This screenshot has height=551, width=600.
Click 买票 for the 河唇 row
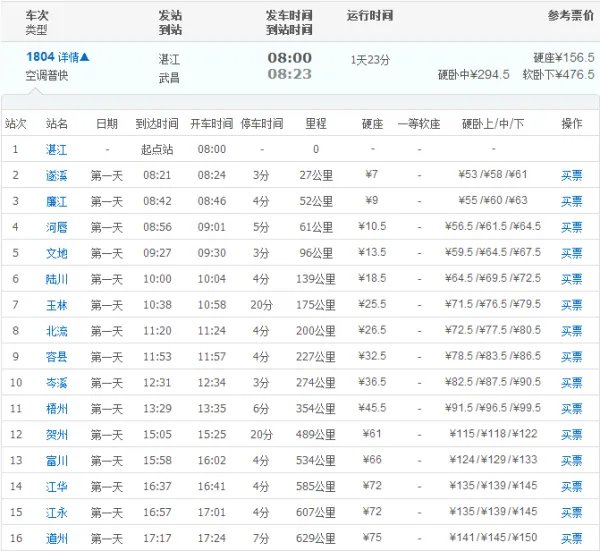[x=572, y=227]
